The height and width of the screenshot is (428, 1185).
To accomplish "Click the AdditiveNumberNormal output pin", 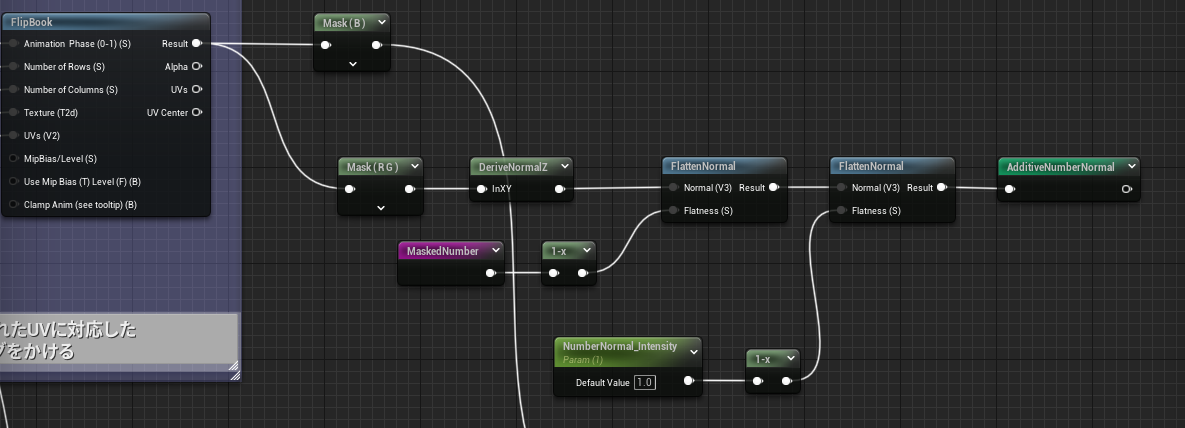I will pyautogui.click(x=1127, y=189).
